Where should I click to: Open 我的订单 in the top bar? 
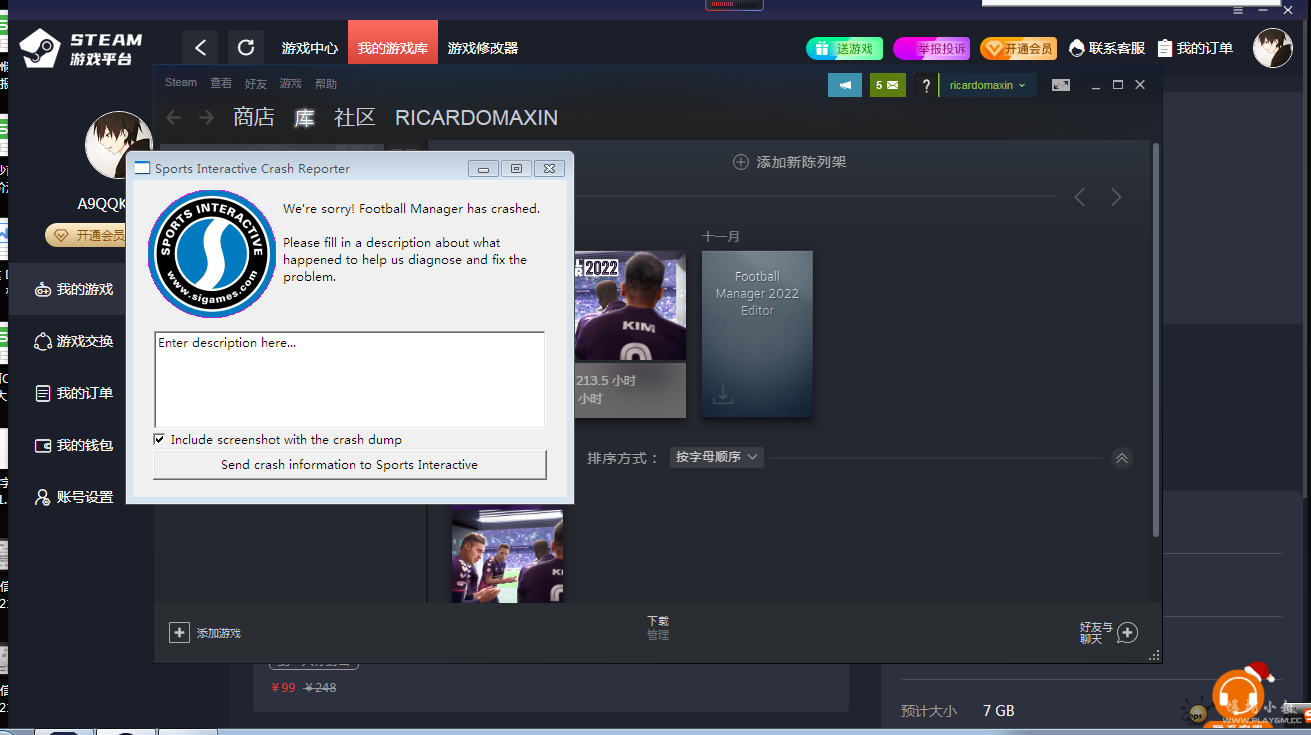point(1195,48)
